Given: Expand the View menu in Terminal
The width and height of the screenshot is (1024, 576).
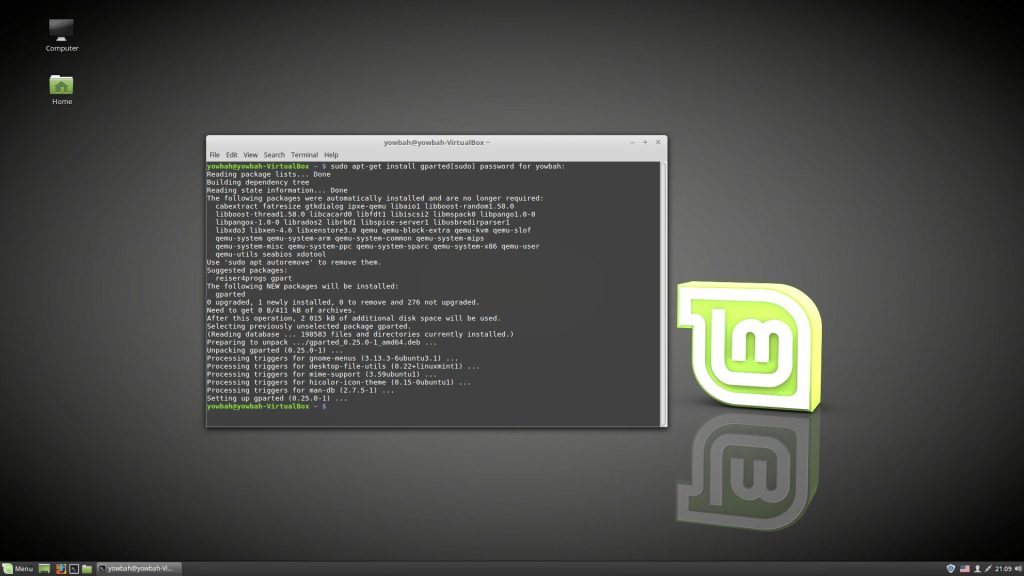Looking at the screenshot, I should point(250,155).
